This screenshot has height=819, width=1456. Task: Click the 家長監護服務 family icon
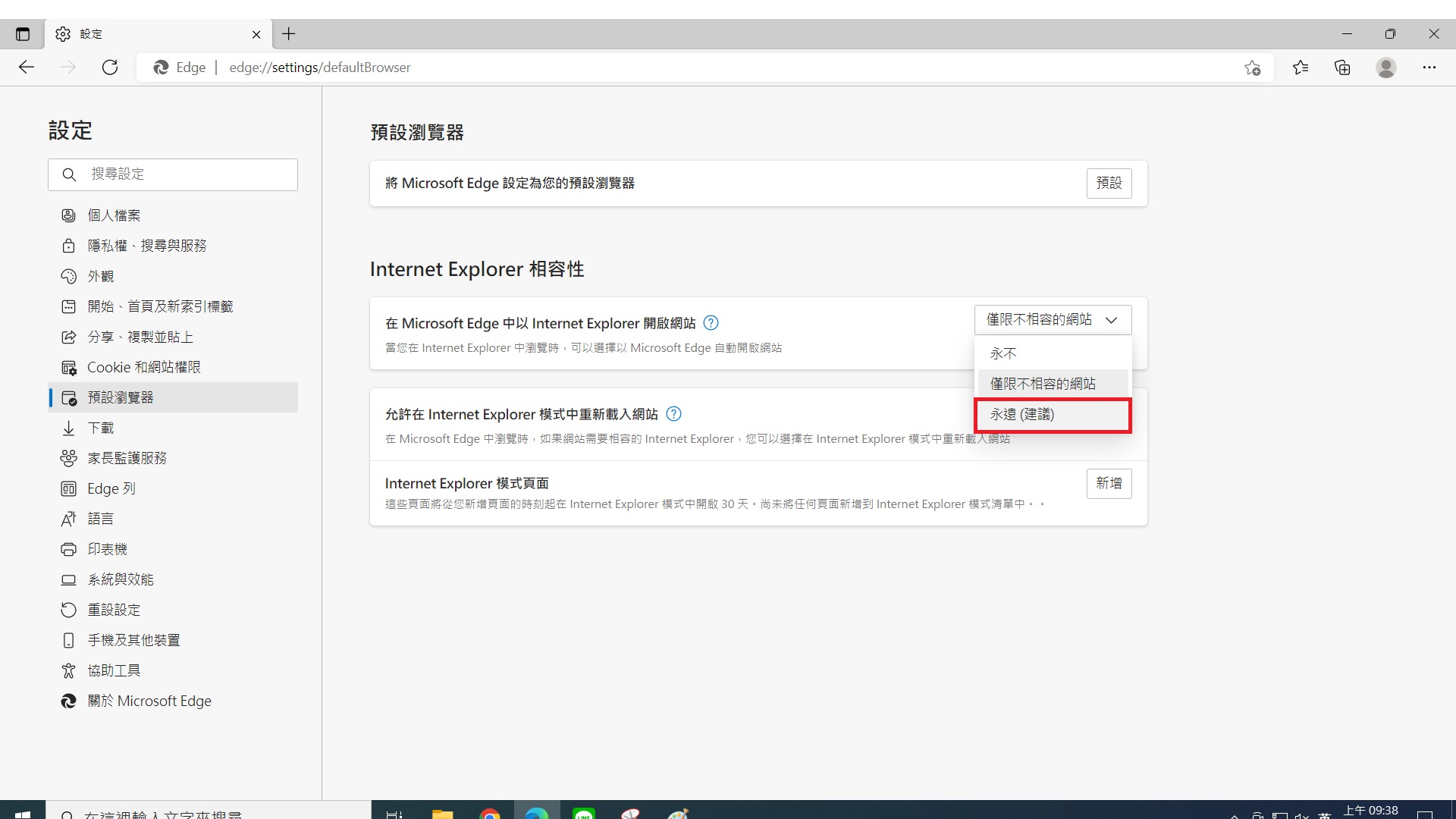pyautogui.click(x=68, y=458)
